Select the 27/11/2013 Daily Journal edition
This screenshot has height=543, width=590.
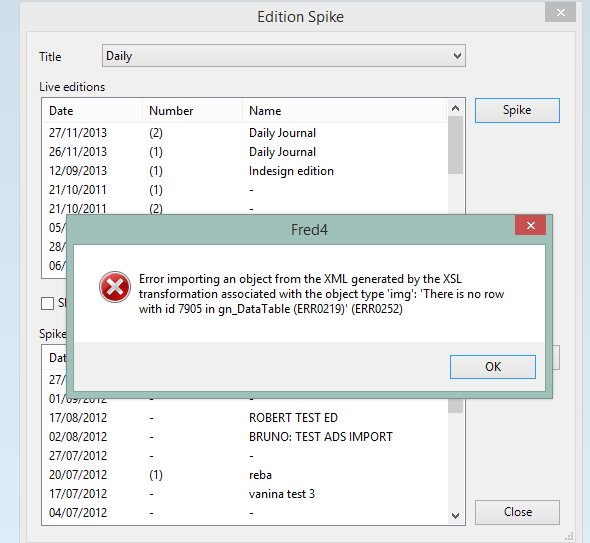245,133
